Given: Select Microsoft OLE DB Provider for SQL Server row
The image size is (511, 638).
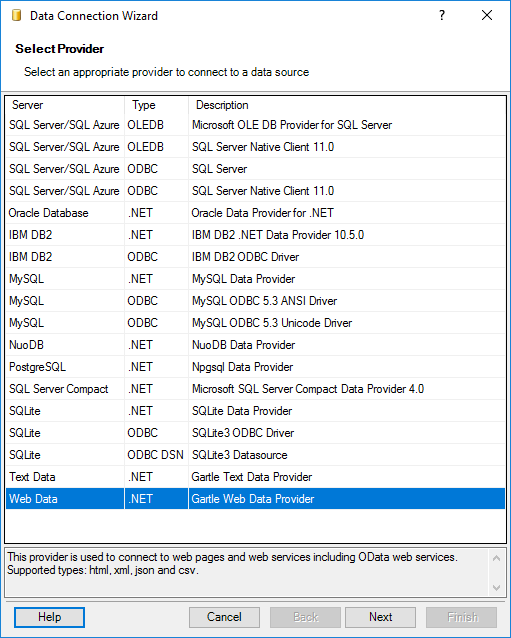Looking at the screenshot, I should [256, 125].
